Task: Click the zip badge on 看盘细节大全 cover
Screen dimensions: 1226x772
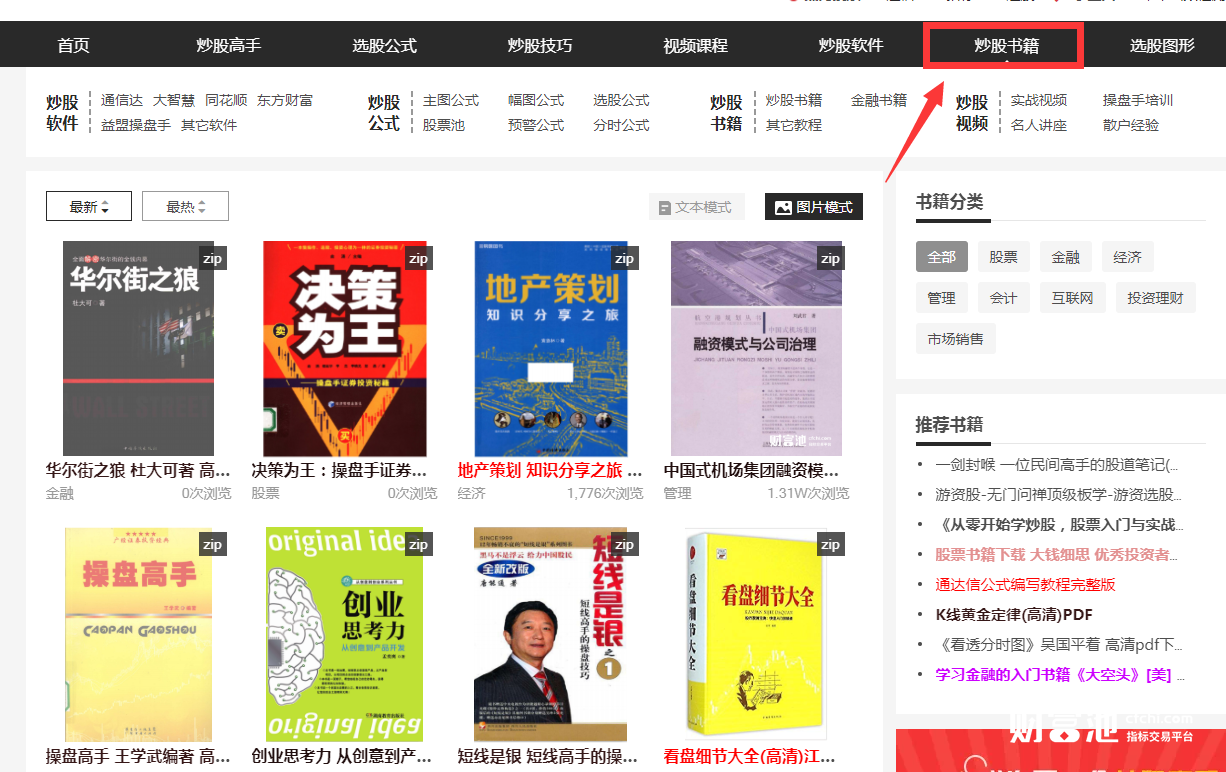Action: pos(830,544)
